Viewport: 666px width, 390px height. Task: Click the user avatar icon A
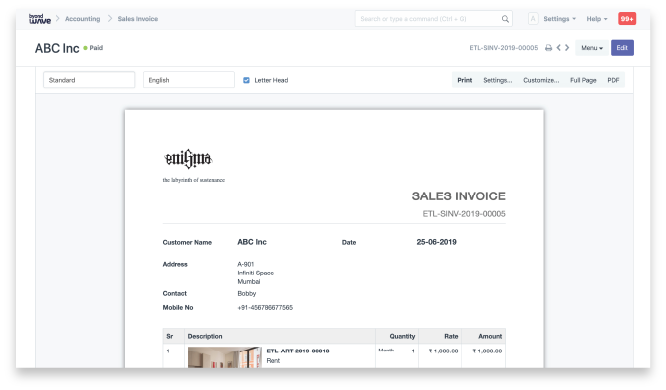coord(533,19)
